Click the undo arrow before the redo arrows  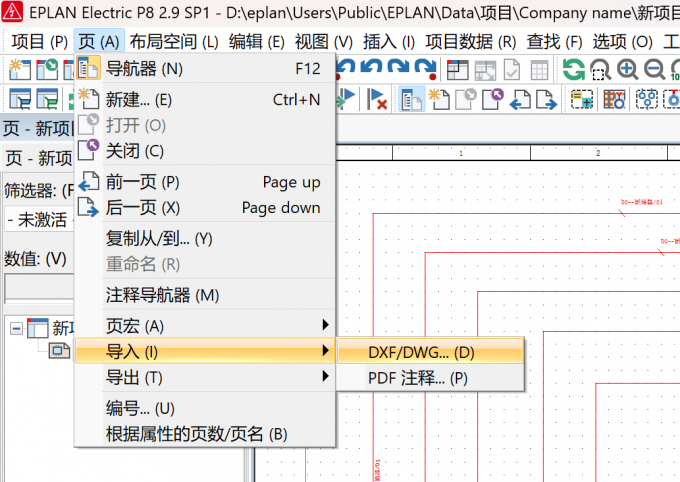click(x=372, y=69)
